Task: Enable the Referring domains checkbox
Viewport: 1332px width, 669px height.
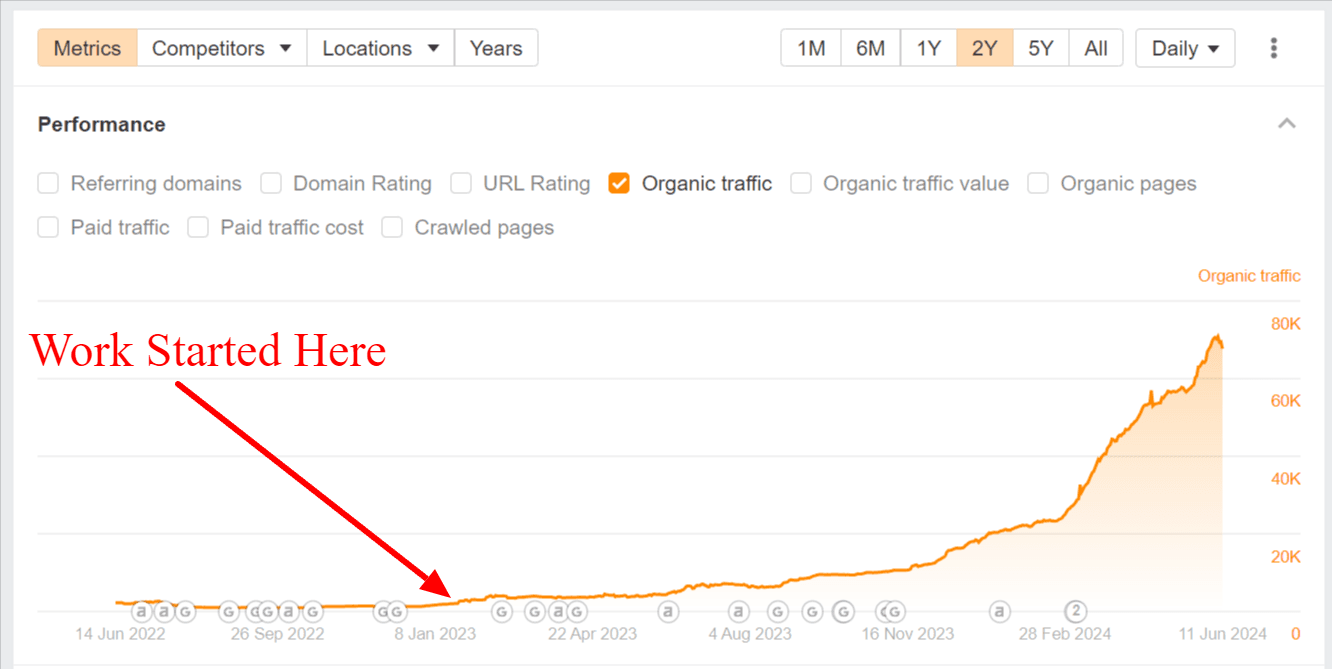Action: click(x=48, y=183)
